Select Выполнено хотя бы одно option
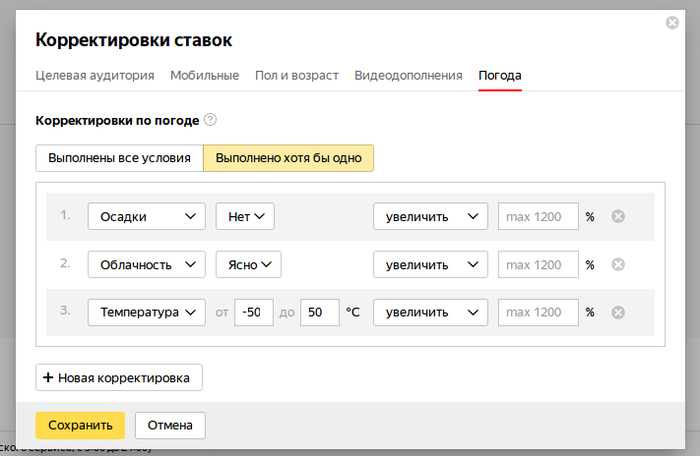Screen dimensions: 700x456 tap(288, 158)
